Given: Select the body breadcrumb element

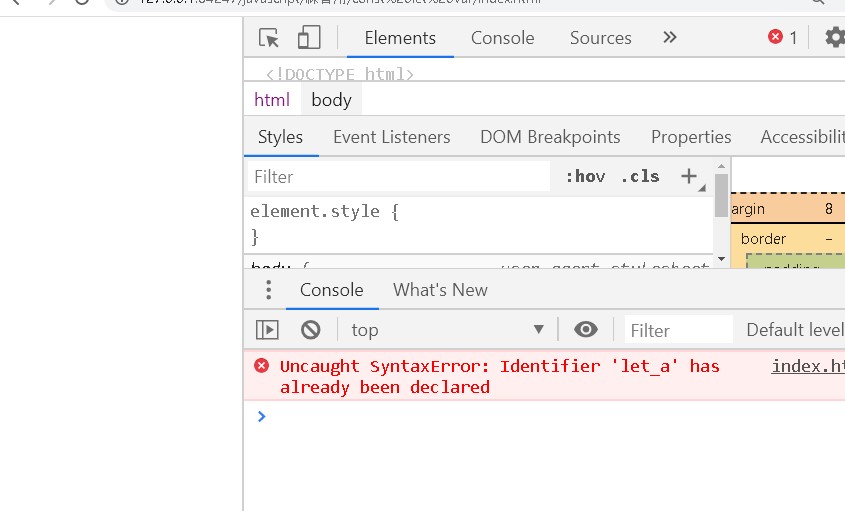Looking at the screenshot, I should 331,100.
